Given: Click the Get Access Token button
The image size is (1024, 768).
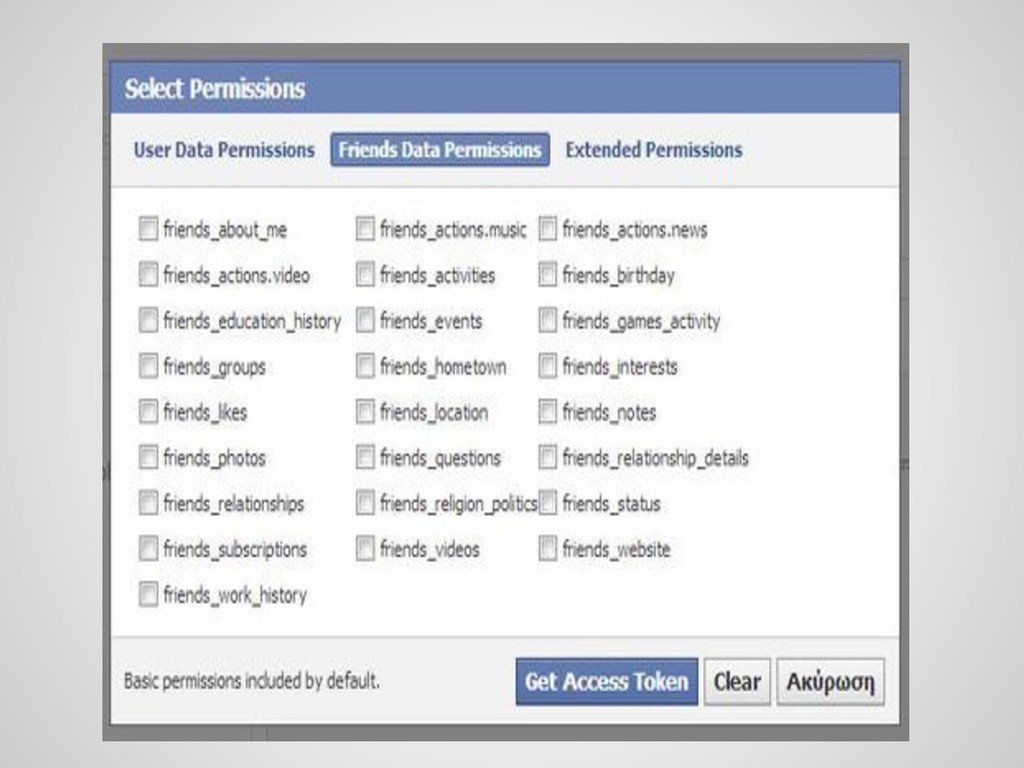Looking at the screenshot, I should pos(606,682).
